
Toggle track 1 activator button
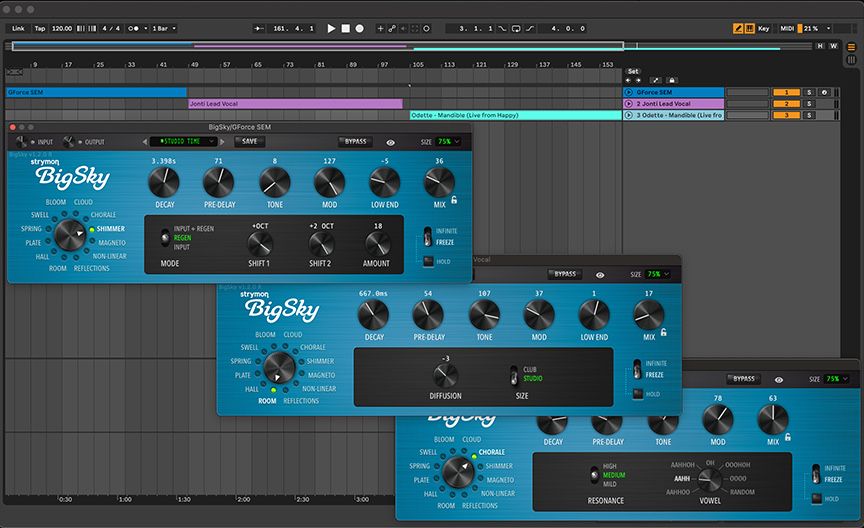786,93
